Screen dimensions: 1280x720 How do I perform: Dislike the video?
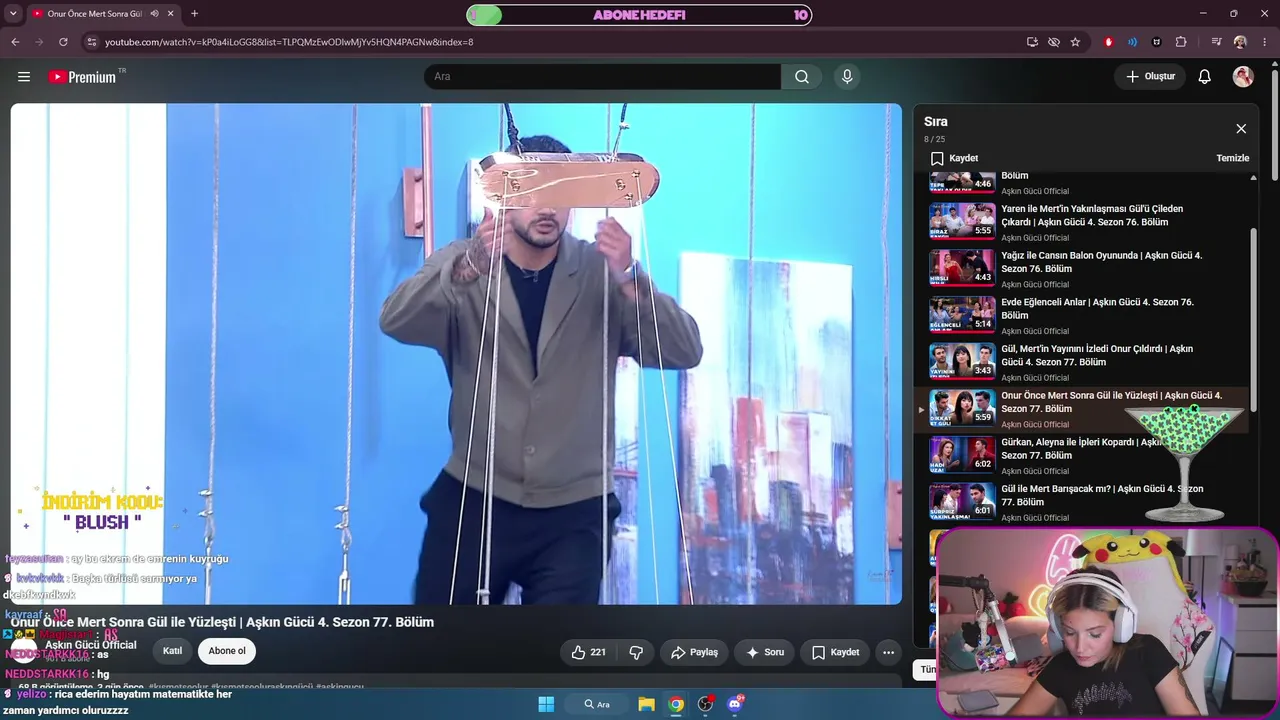click(x=636, y=652)
